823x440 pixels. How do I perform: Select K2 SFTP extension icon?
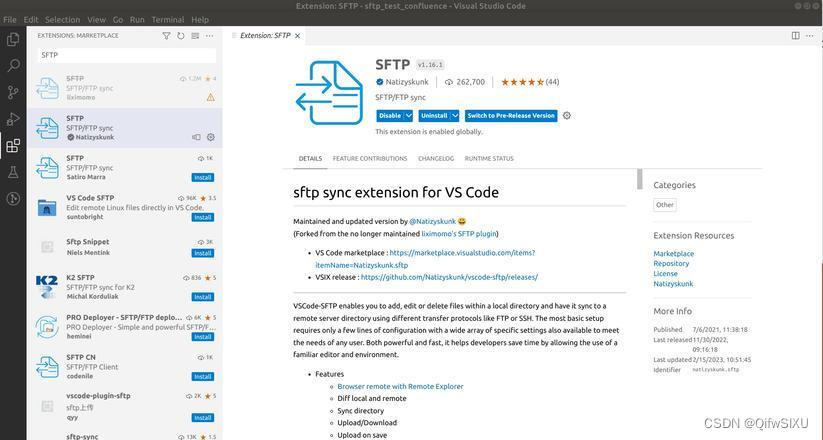pos(47,287)
